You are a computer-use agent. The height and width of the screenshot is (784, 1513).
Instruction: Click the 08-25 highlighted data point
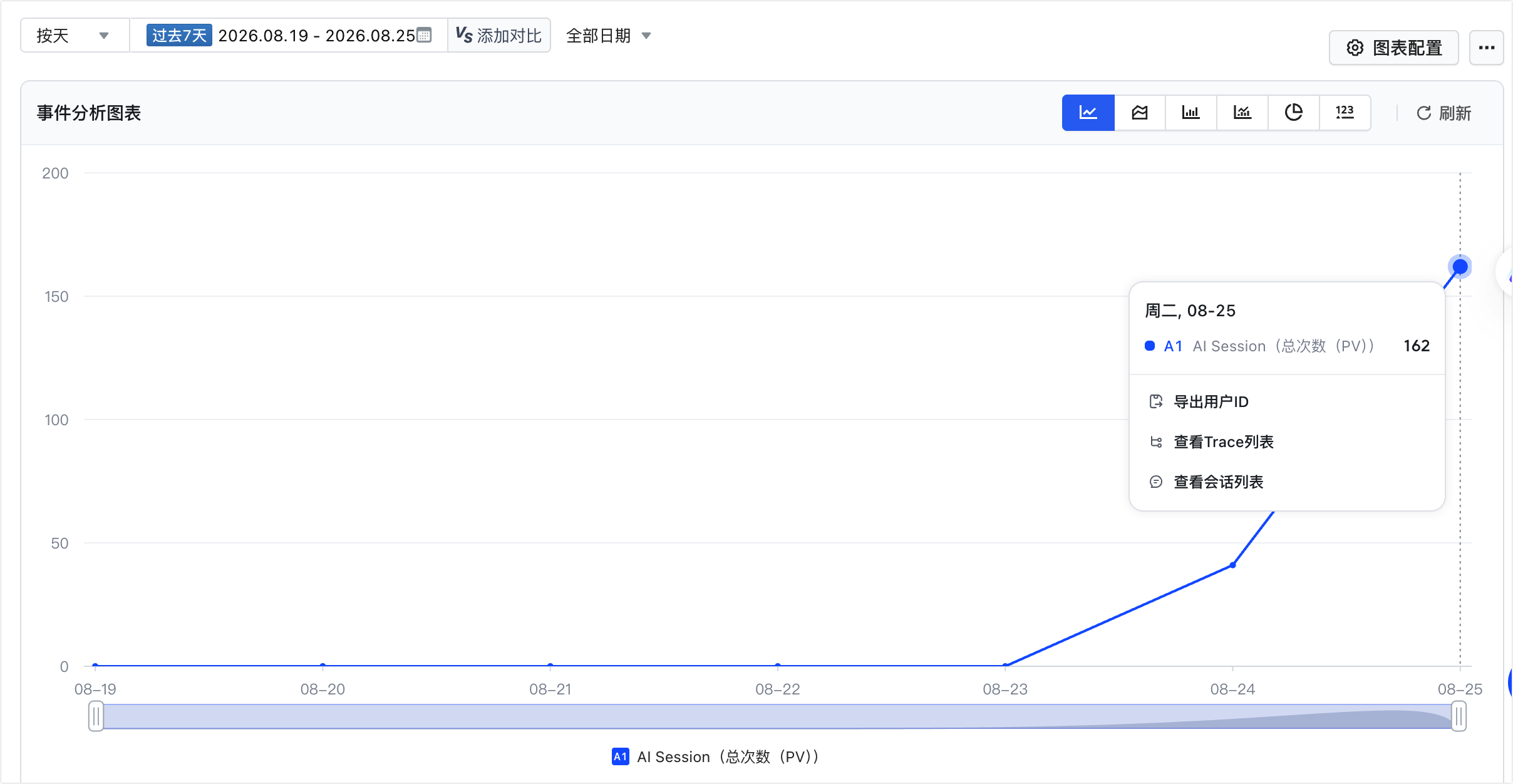[x=1460, y=267]
